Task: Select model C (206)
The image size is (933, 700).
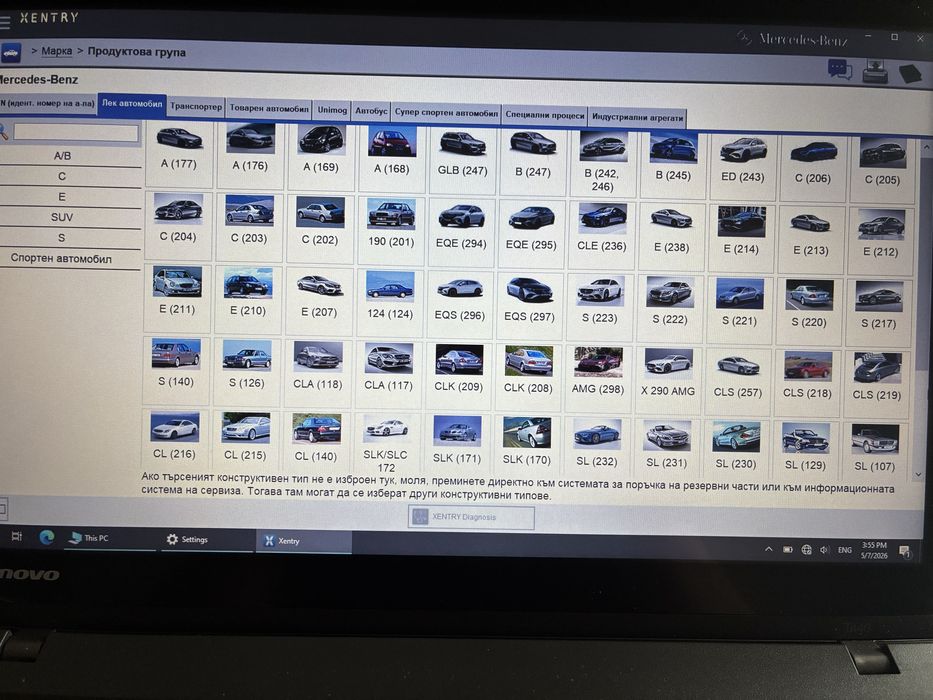Action: click(813, 167)
